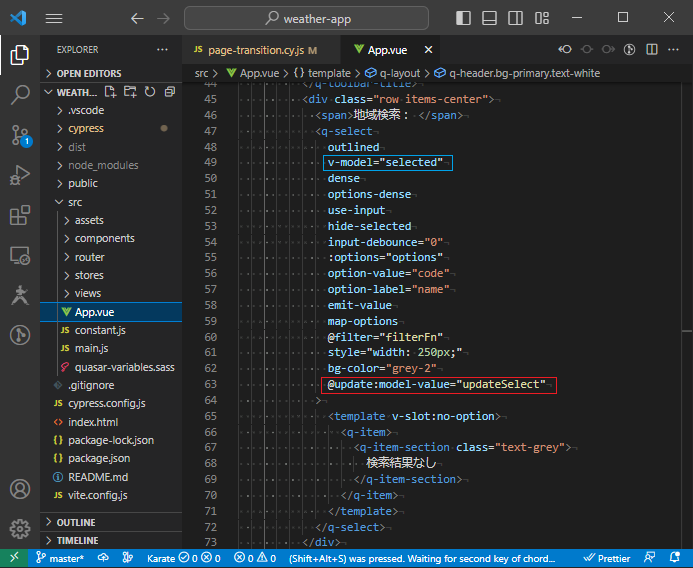Go forward using the right arrow
Viewport: 693px width, 568px height.
pos(164,18)
